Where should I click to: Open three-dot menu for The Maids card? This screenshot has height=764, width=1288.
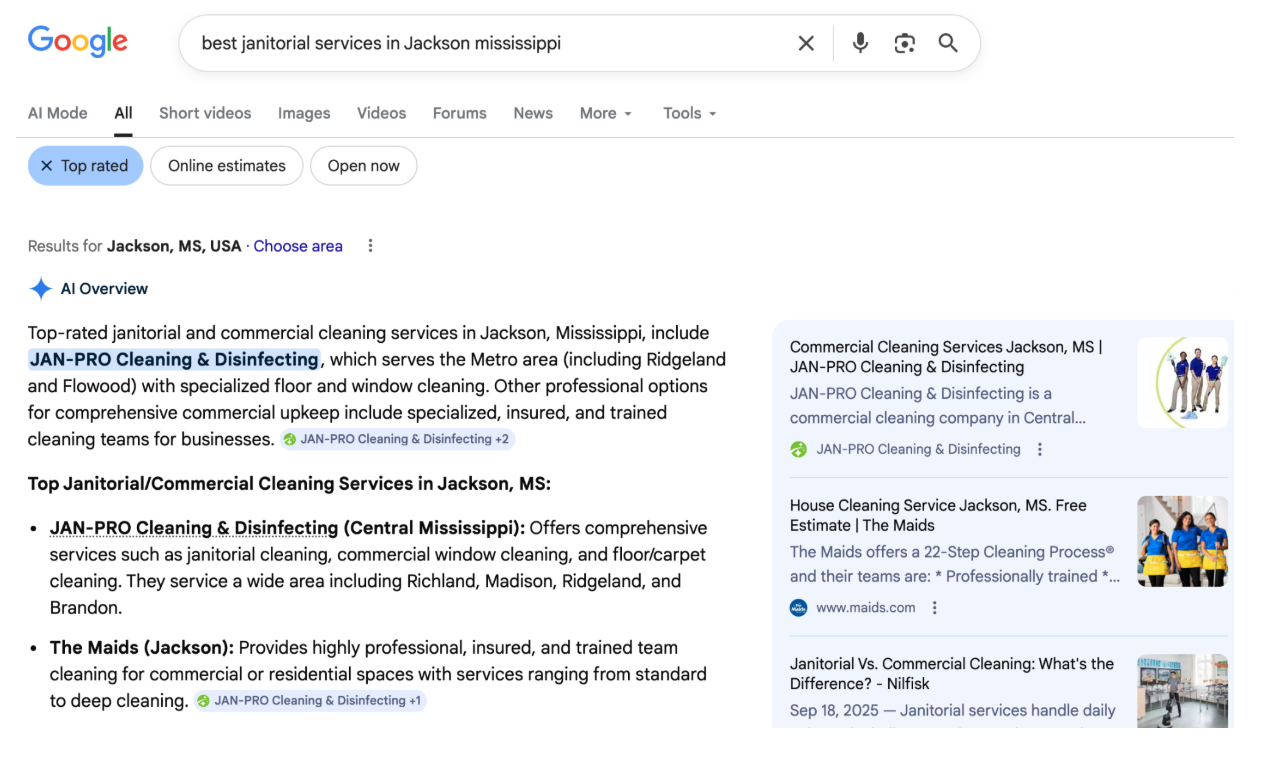point(935,607)
